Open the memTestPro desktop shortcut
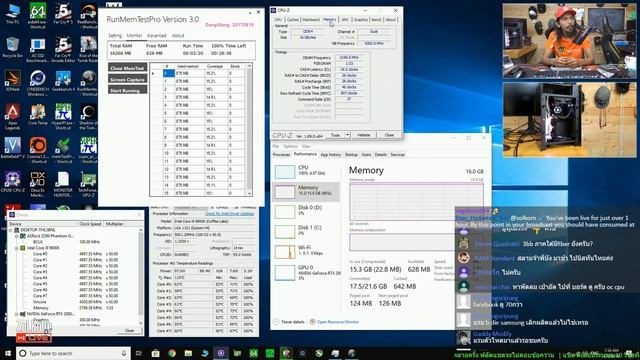Viewport: 640px width, 360px height. [x=63, y=150]
